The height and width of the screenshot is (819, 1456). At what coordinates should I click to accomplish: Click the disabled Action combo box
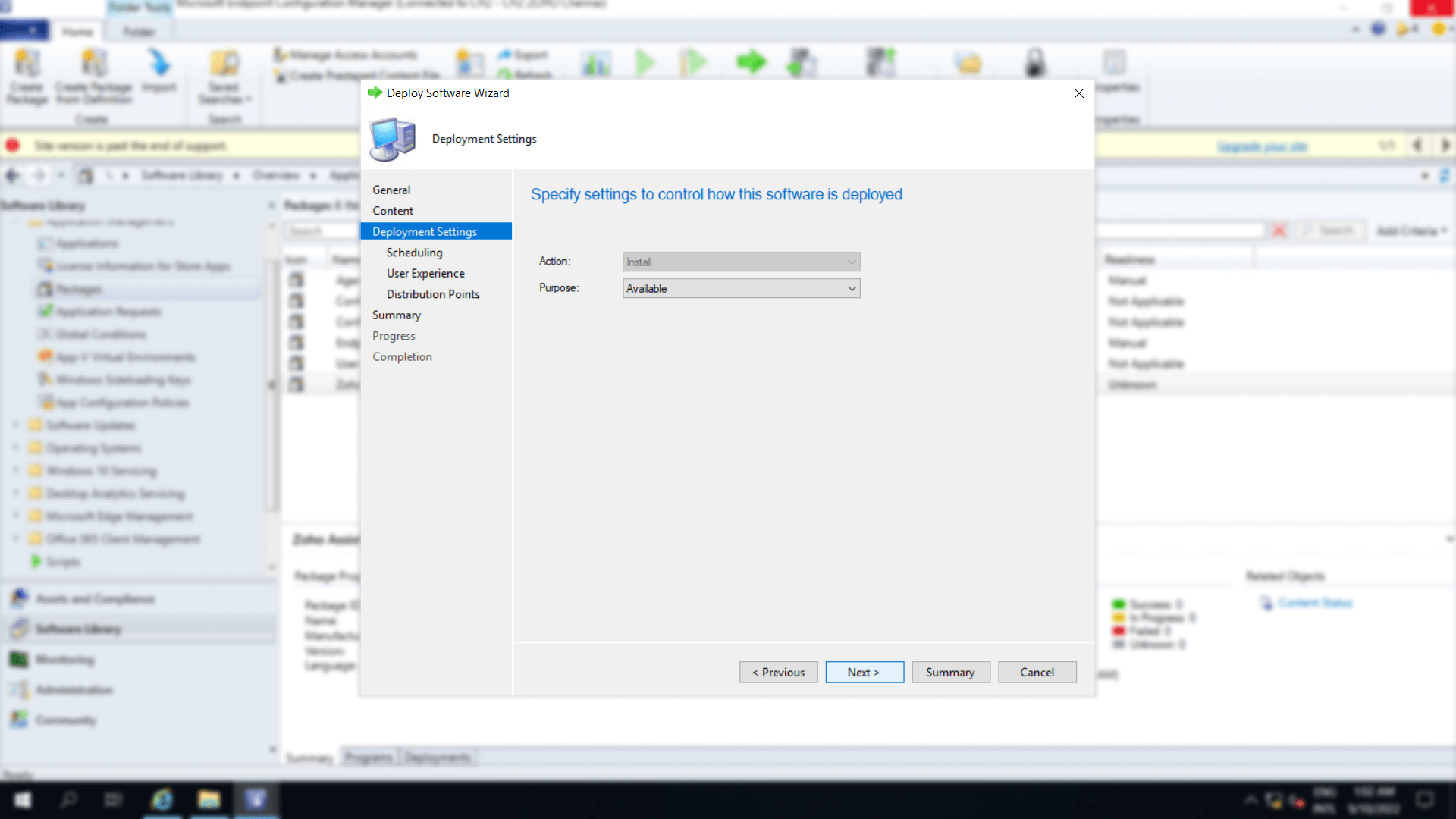point(741,262)
